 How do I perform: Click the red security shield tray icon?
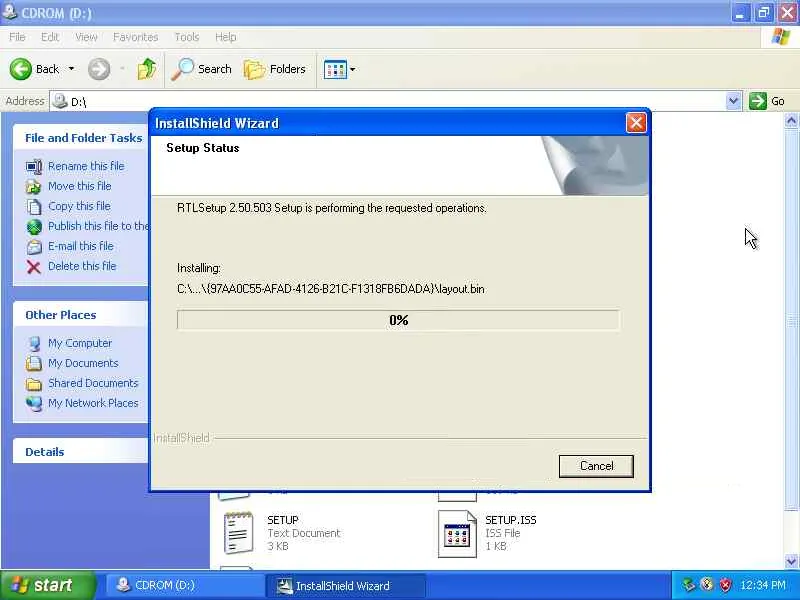(x=725, y=585)
